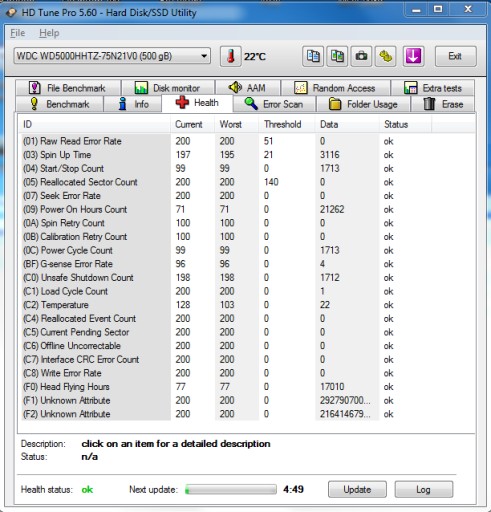Click the magnifier Error Scan icon
Image resolution: width=491 pixels, height=512 pixels.
click(251, 104)
